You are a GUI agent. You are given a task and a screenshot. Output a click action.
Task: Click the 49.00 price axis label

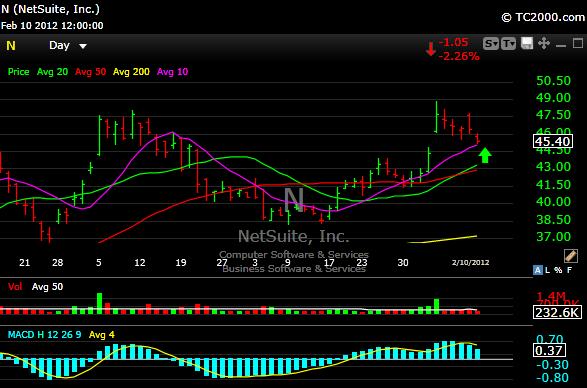click(553, 98)
